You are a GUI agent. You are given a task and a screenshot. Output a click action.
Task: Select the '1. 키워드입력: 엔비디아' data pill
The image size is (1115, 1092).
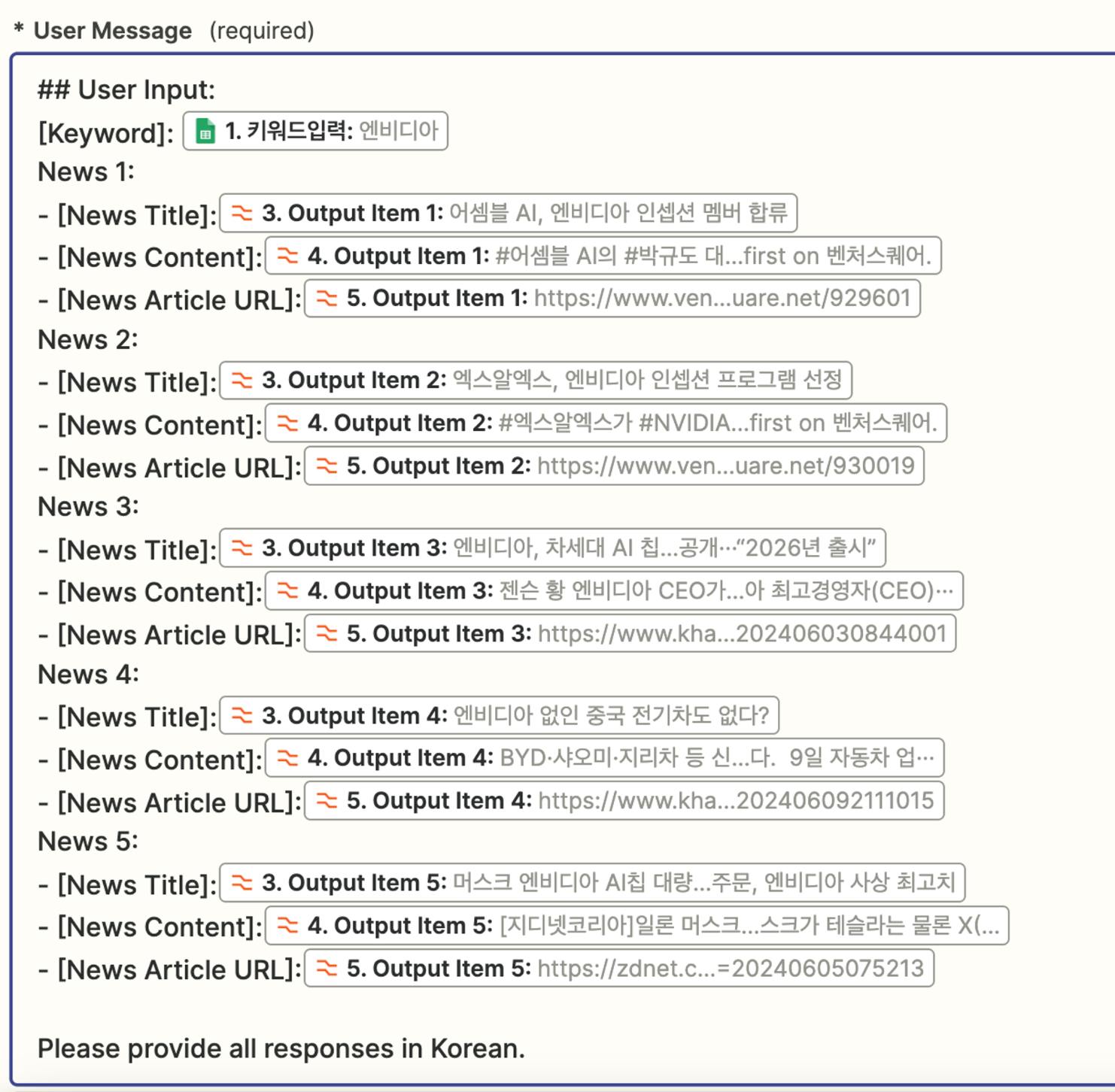pyautogui.click(x=315, y=131)
